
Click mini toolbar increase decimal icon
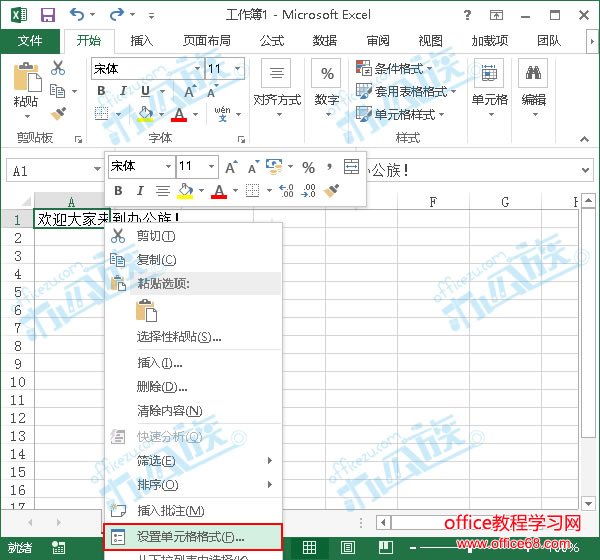pos(286,190)
